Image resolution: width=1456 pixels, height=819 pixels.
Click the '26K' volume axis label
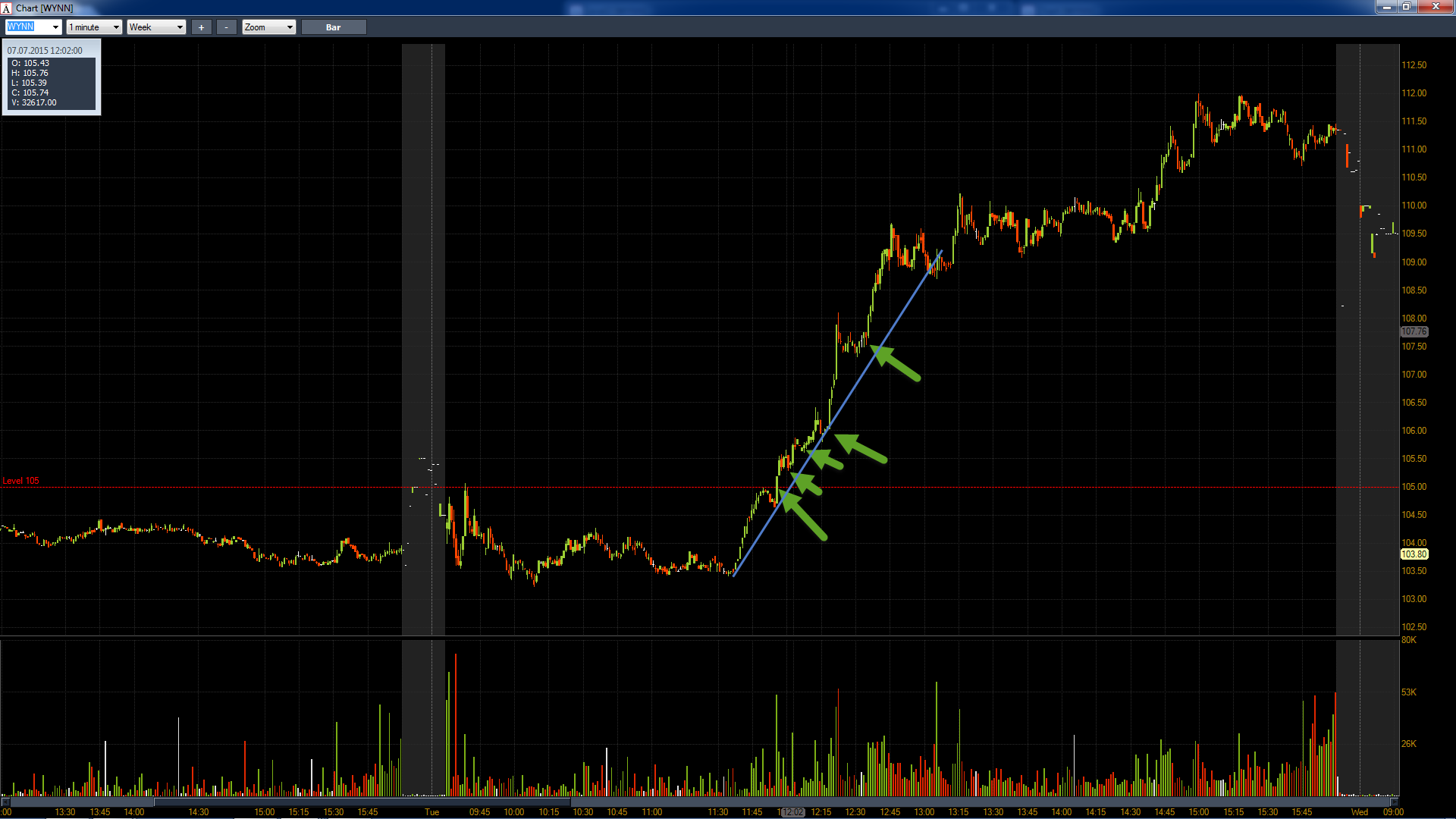tap(1409, 744)
